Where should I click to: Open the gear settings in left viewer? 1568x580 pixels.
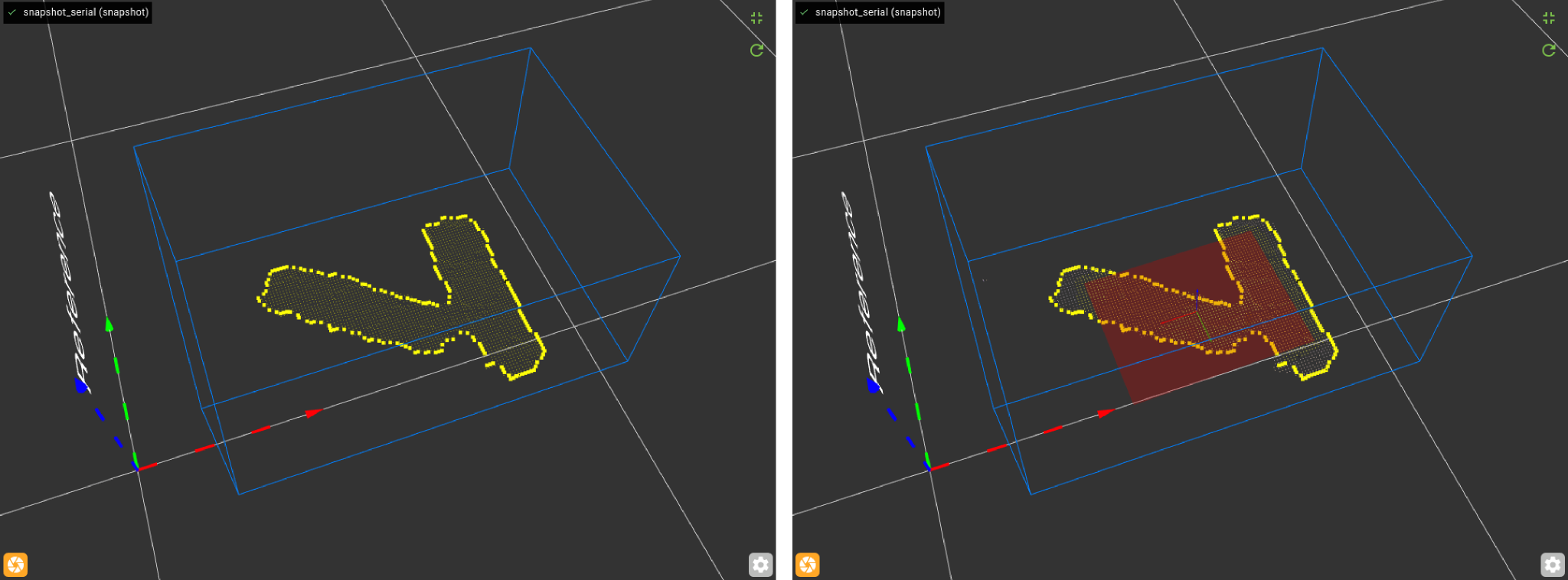coord(760,565)
